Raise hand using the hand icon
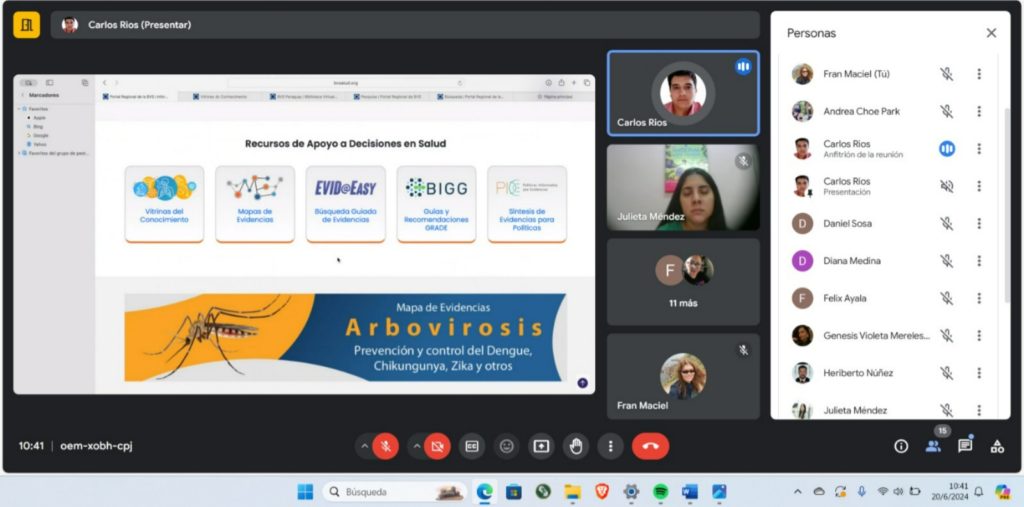The height and width of the screenshot is (507, 1024). (x=576, y=446)
